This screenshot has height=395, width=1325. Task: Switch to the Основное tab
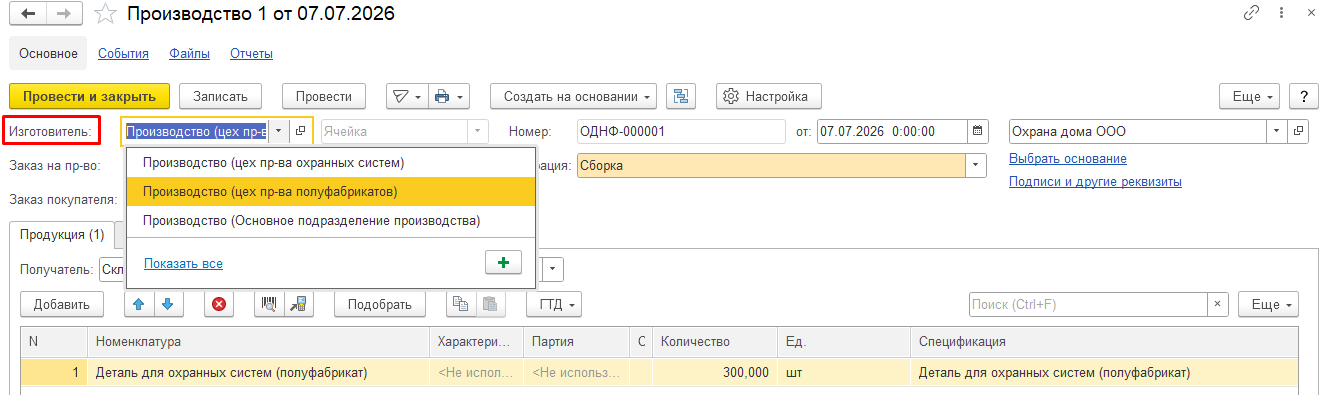coord(48,53)
